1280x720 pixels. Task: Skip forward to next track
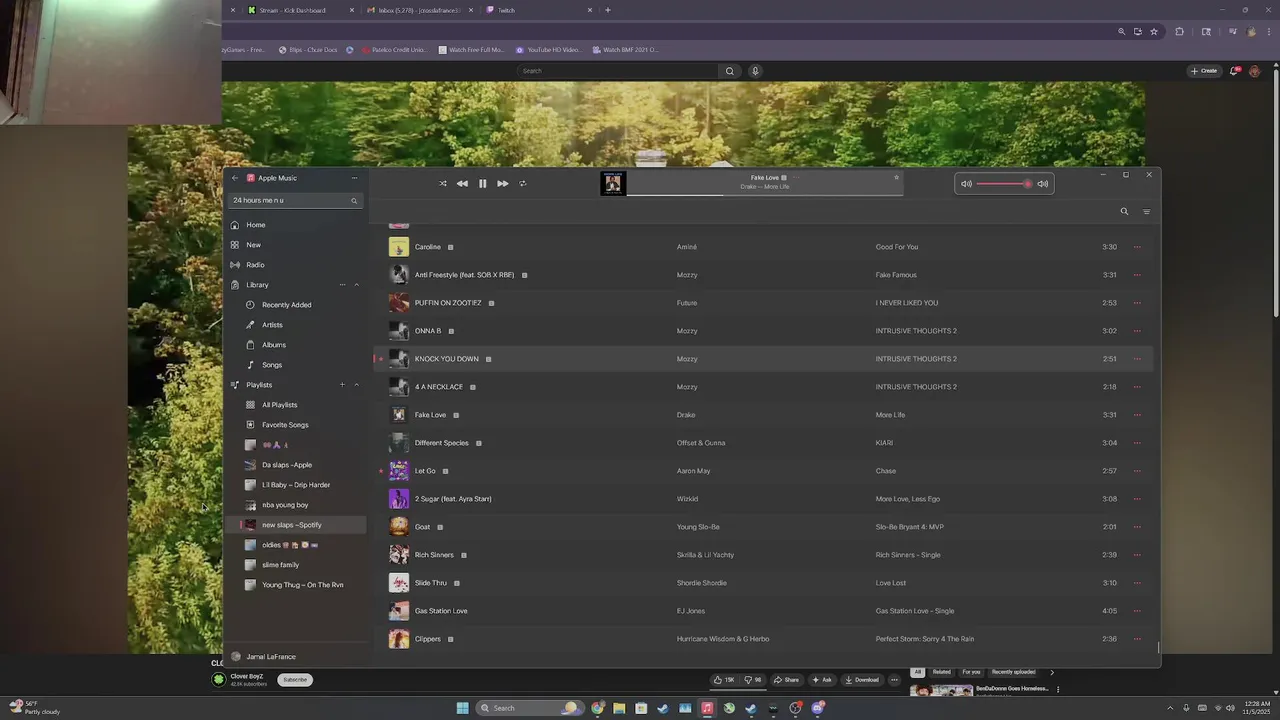click(502, 183)
